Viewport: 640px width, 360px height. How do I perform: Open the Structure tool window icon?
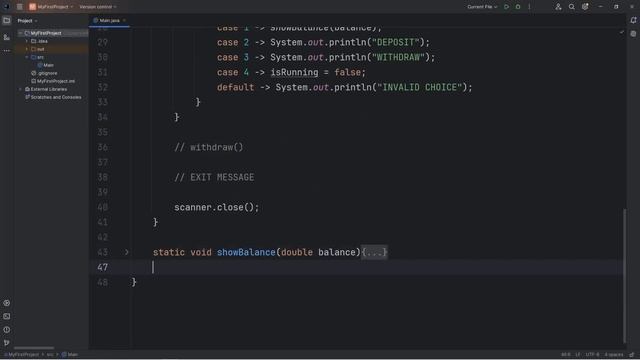click(x=7, y=37)
